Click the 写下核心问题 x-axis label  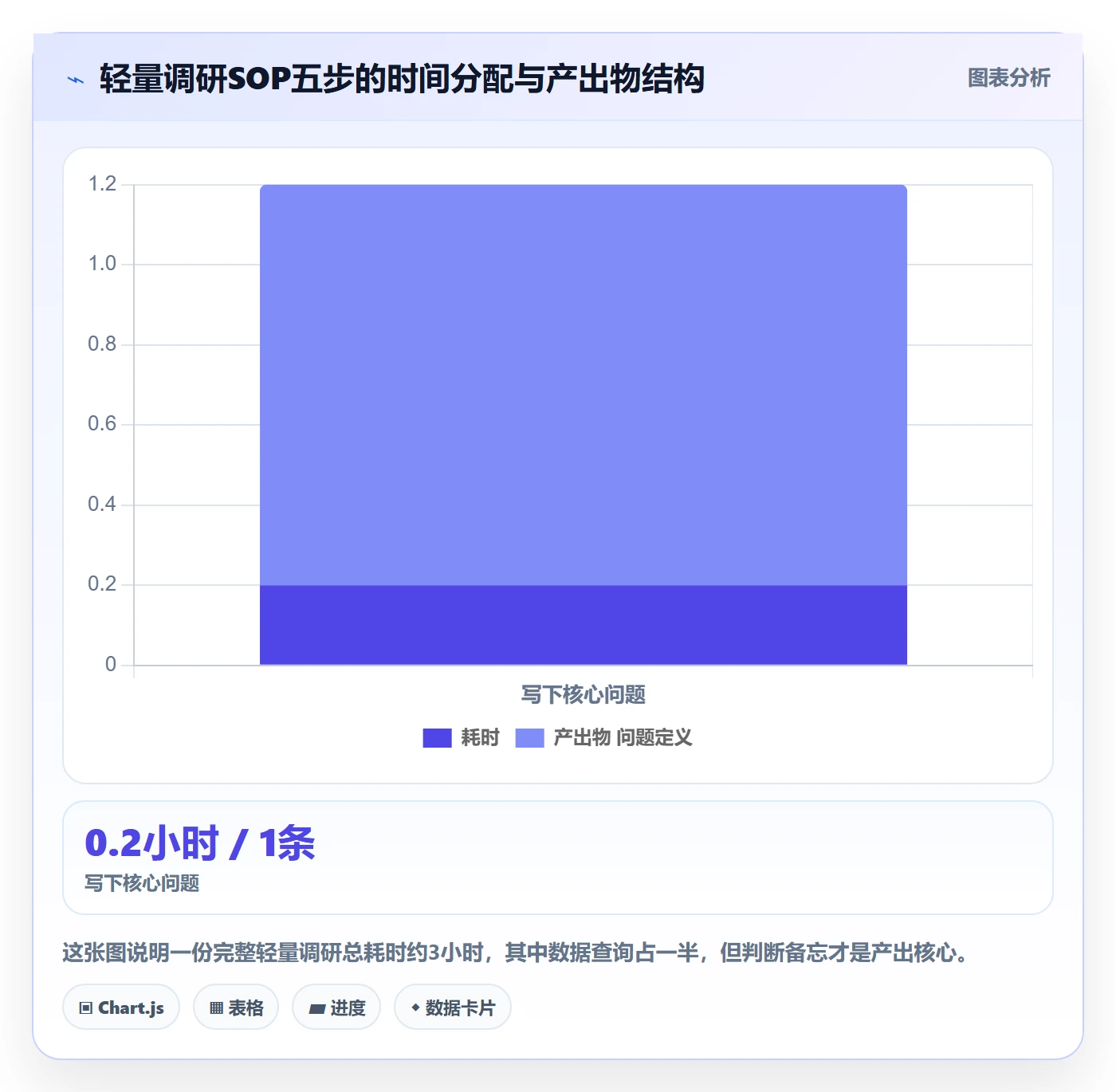pyautogui.click(x=584, y=695)
